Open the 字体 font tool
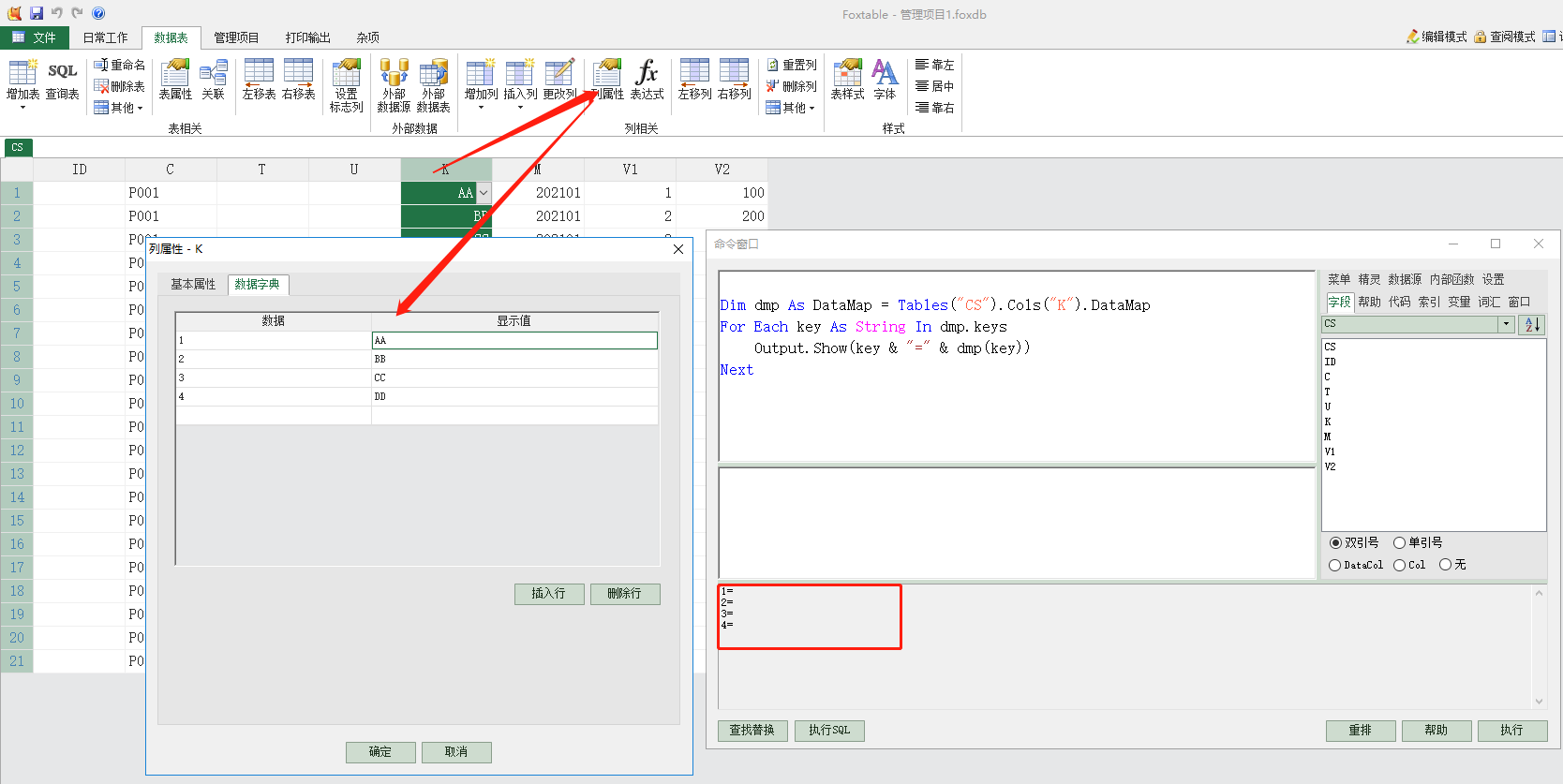The height and width of the screenshot is (784, 1563). pos(885,81)
